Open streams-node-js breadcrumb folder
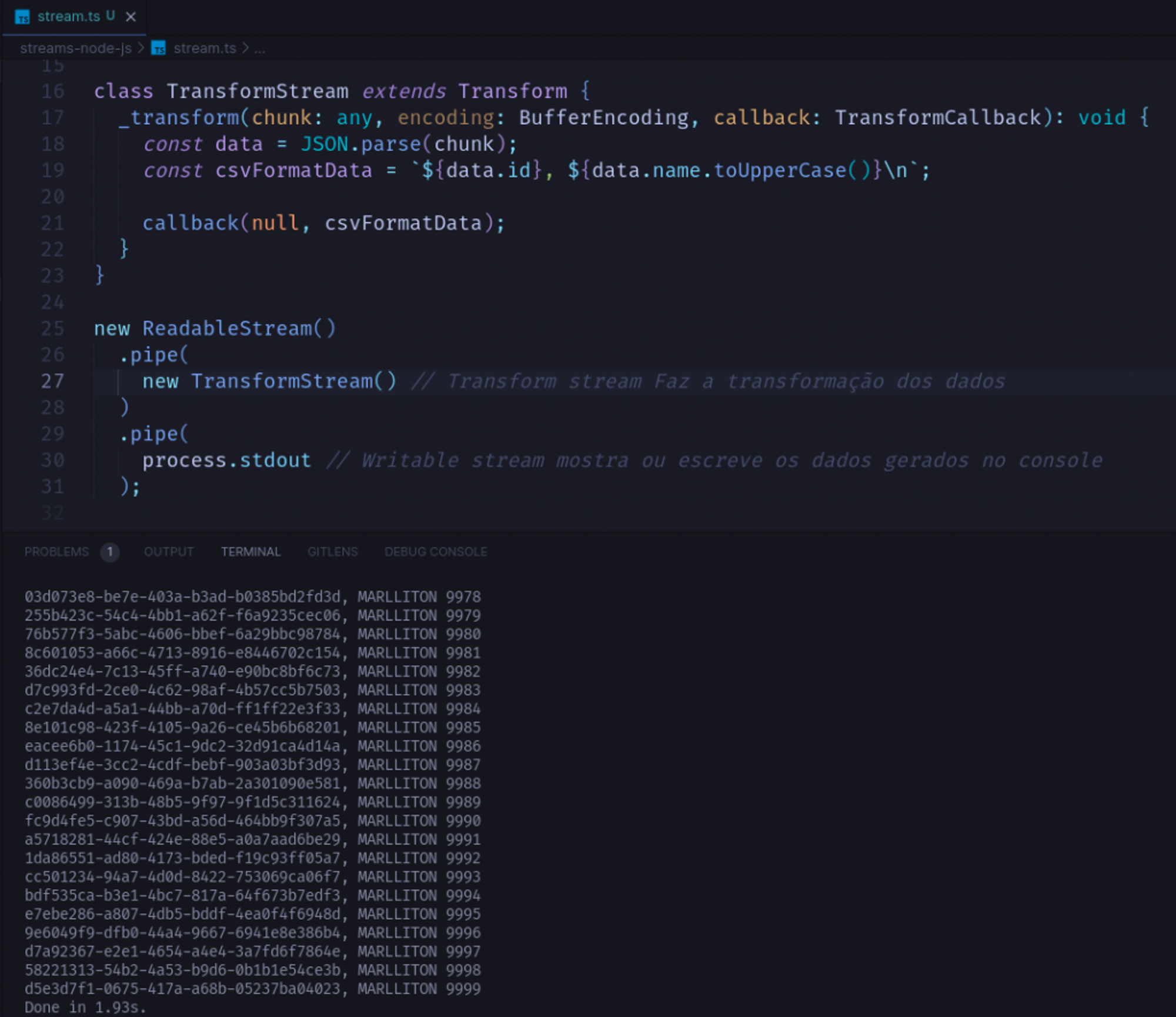 [75, 48]
